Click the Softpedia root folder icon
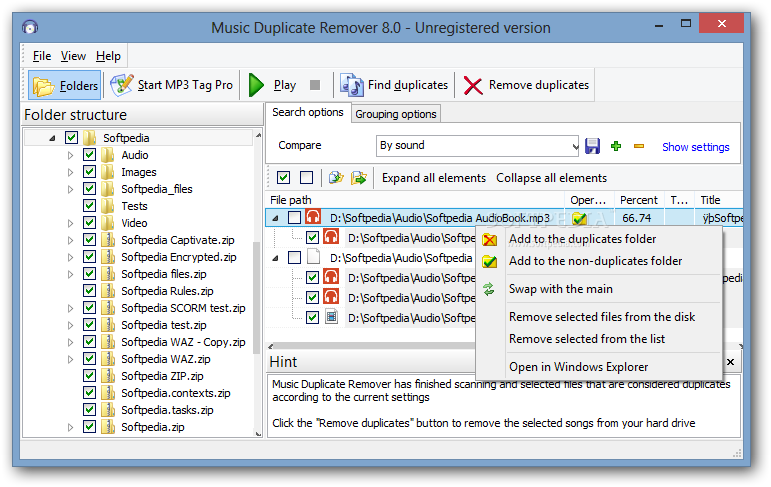Screen dimensions: 771x487 pyautogui.click(x=89, y=138)
